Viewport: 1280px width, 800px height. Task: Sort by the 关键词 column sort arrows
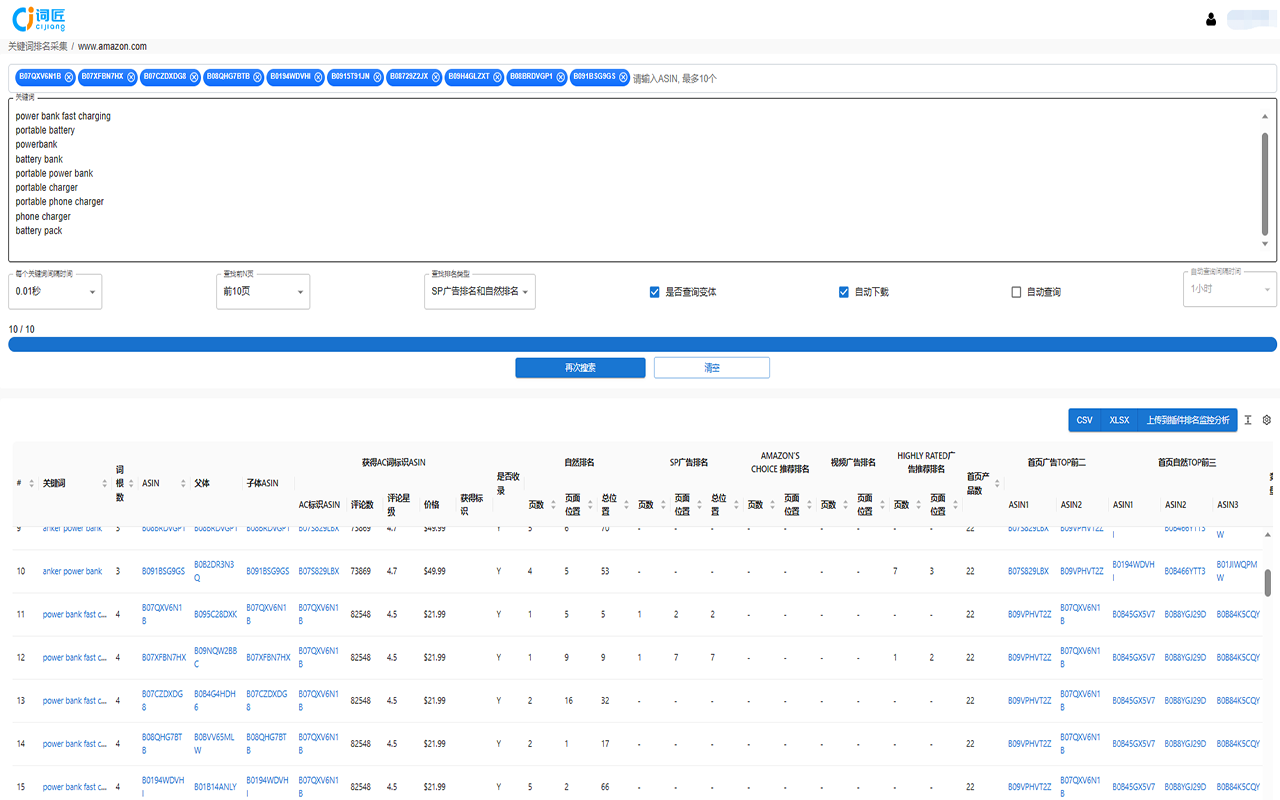point(105,484)
